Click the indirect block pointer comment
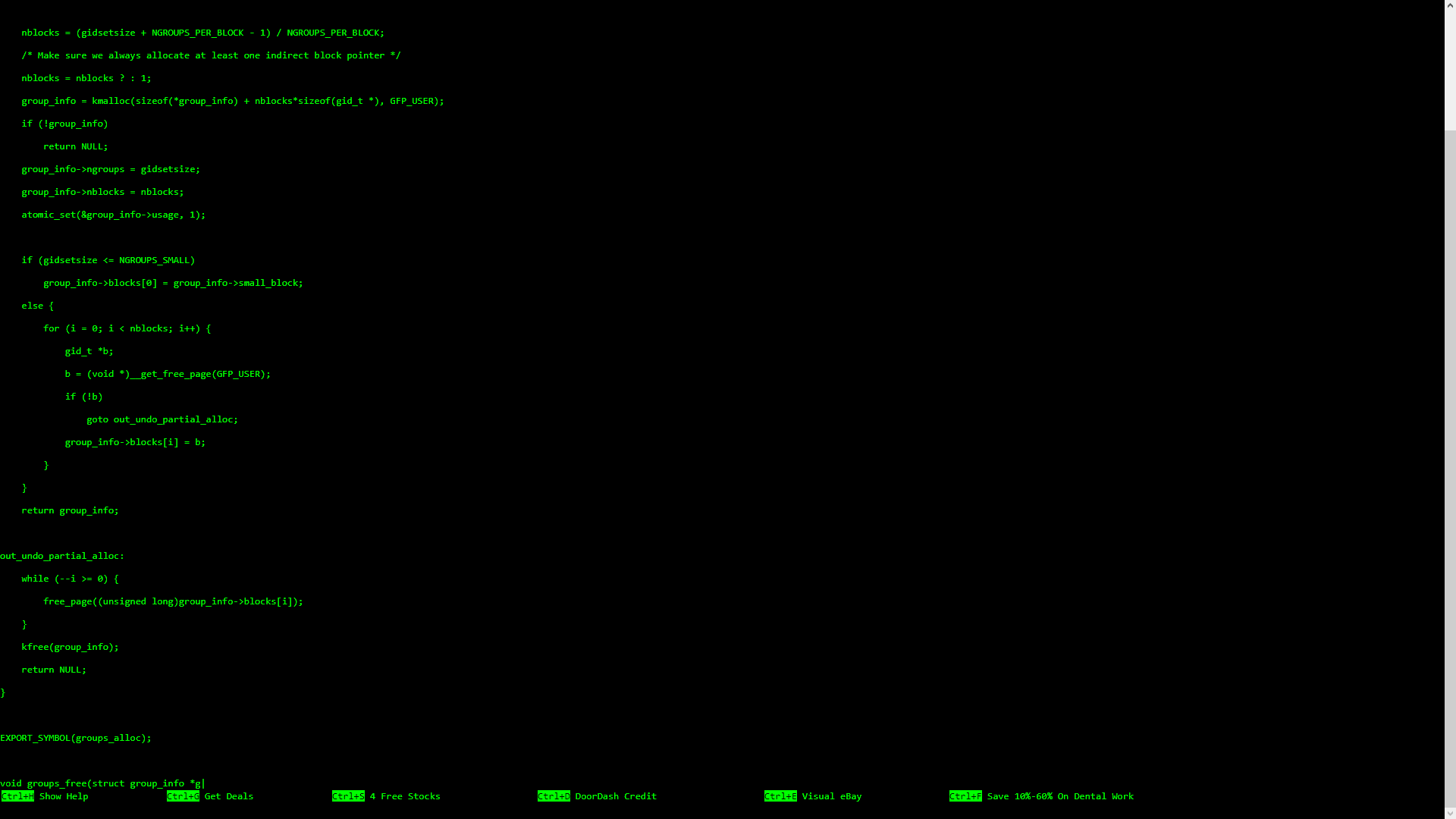1456x819 pixels. 211,55
